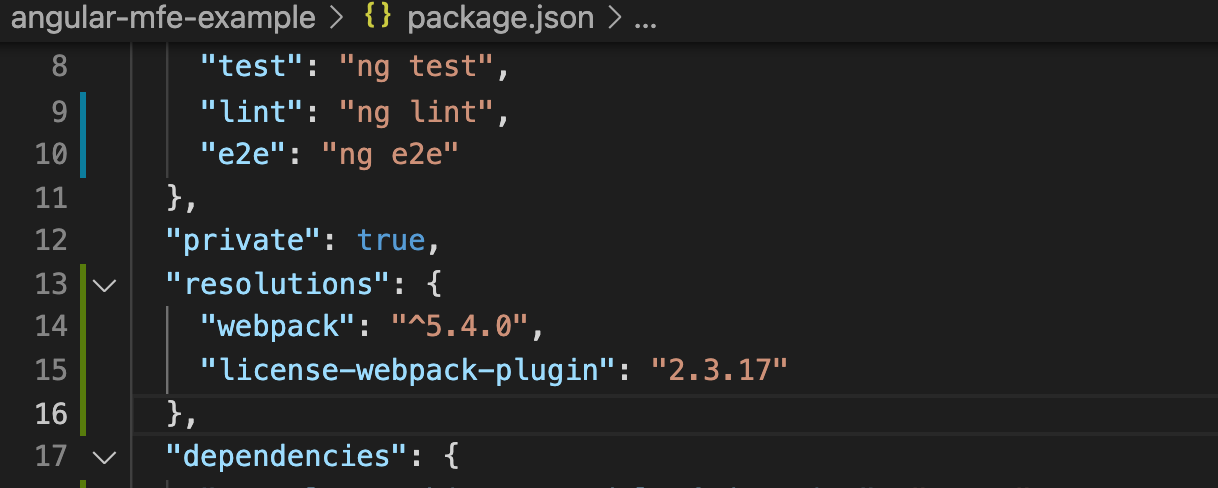Collapse the resolutions block fold chevron

(104, 285)
